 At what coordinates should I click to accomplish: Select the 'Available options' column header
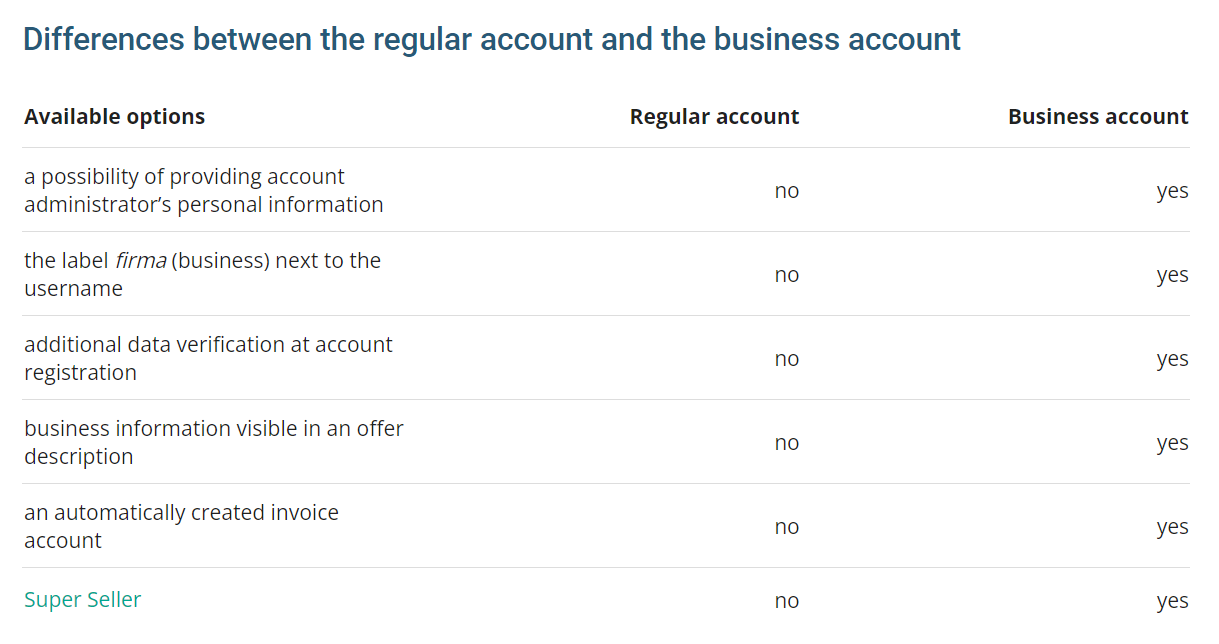pyautogui.click(x=114, y=117)
